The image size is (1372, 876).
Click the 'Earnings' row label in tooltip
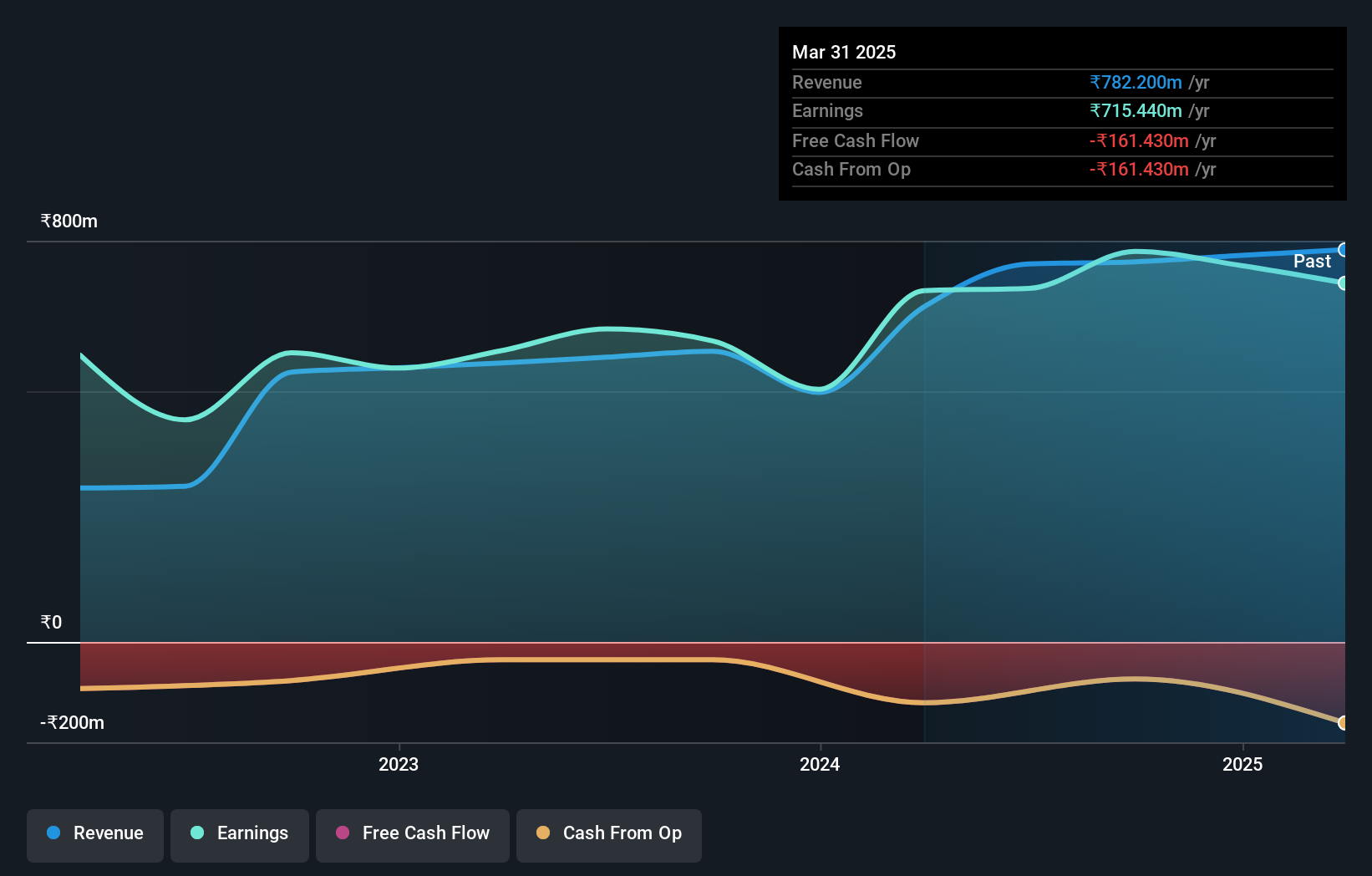pyautogui.click(x=827, y=110)
